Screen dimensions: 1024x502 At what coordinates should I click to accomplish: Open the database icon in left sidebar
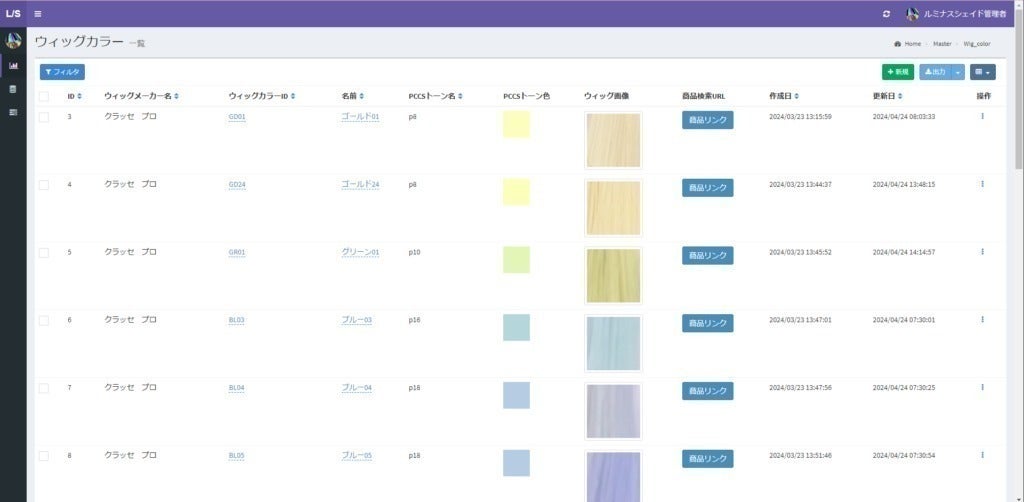point(13,89)
